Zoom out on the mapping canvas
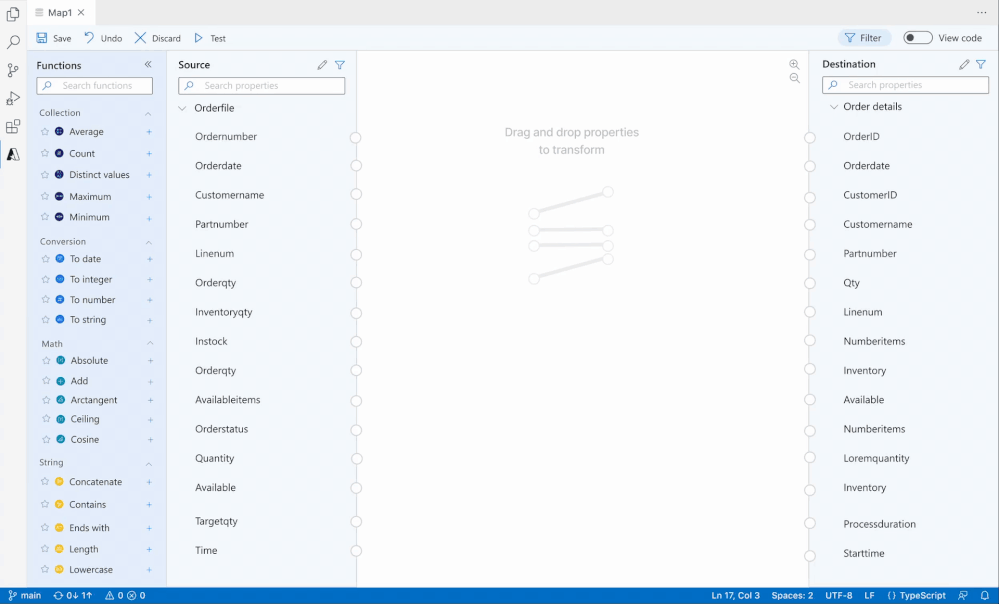This screenshot has height=604, width=999. click(x=794, y=78)
